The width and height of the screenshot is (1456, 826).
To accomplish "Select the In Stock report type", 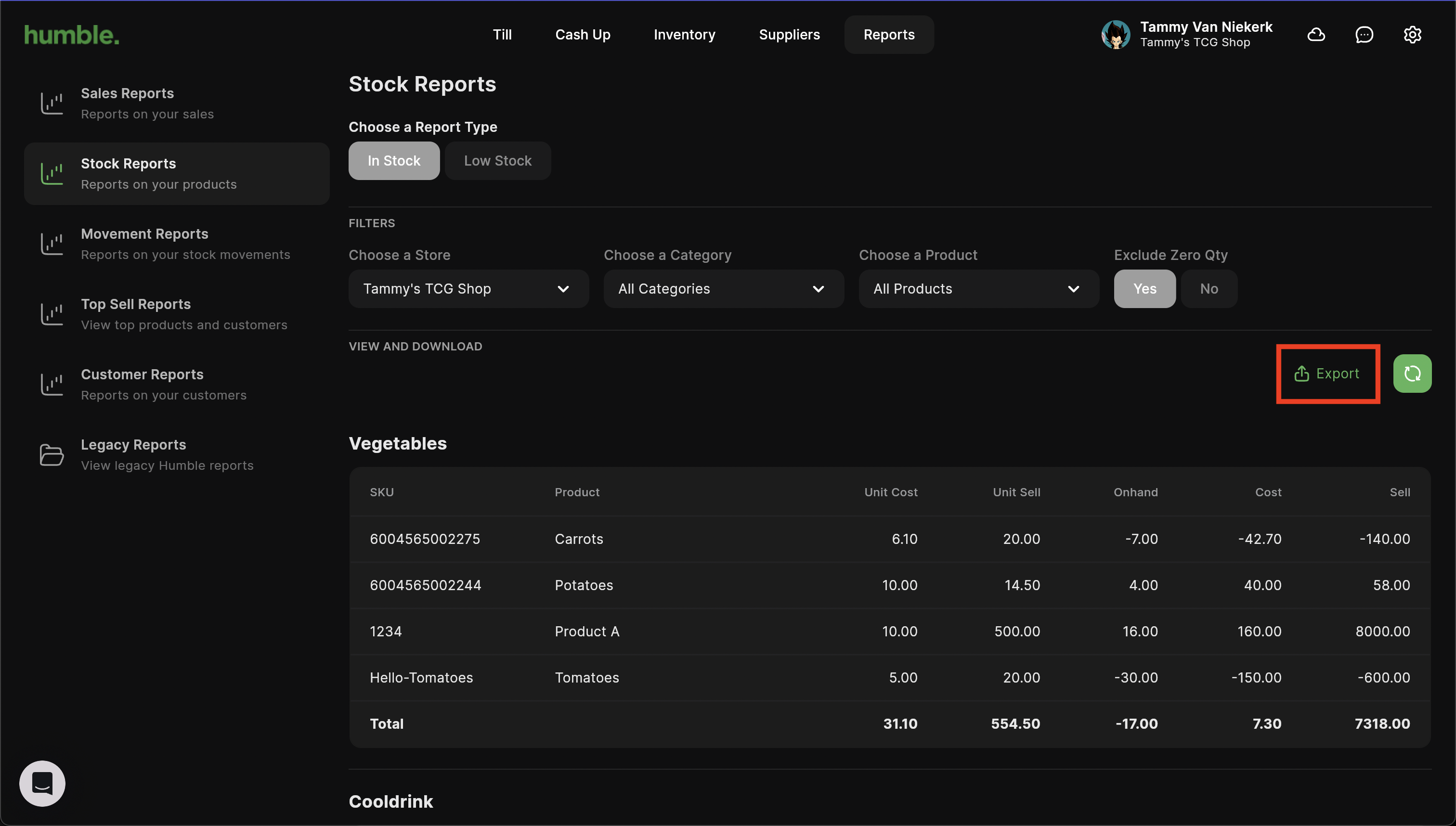I will tap(394, 161).
